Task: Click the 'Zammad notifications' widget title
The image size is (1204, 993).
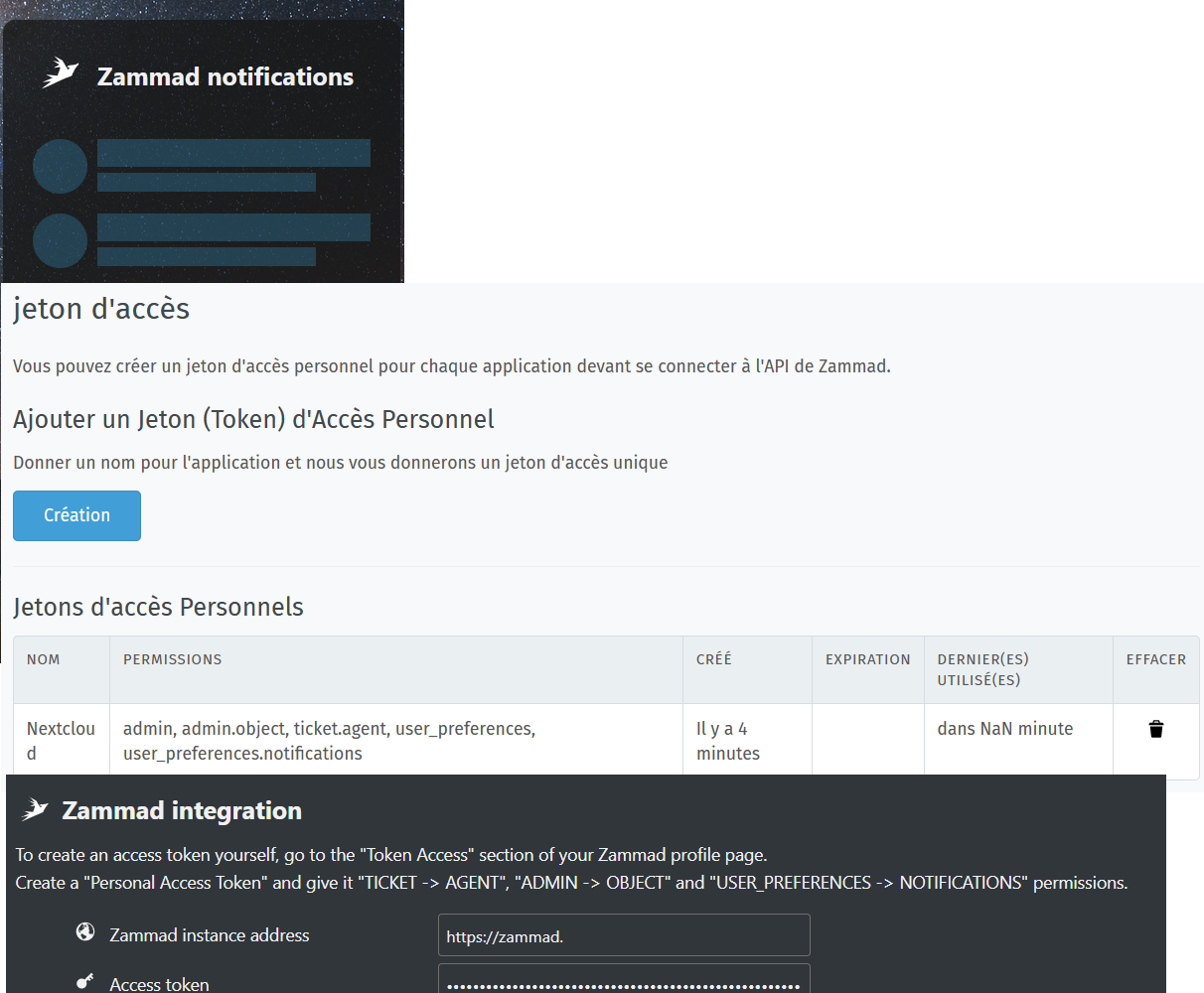Action: tap(226, 76)
